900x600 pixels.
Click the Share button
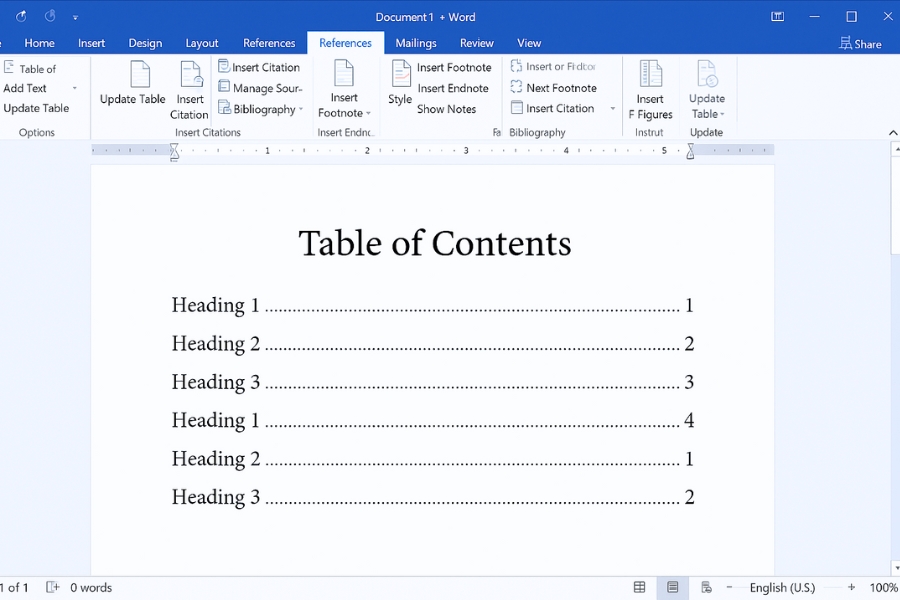coord(861,43)
